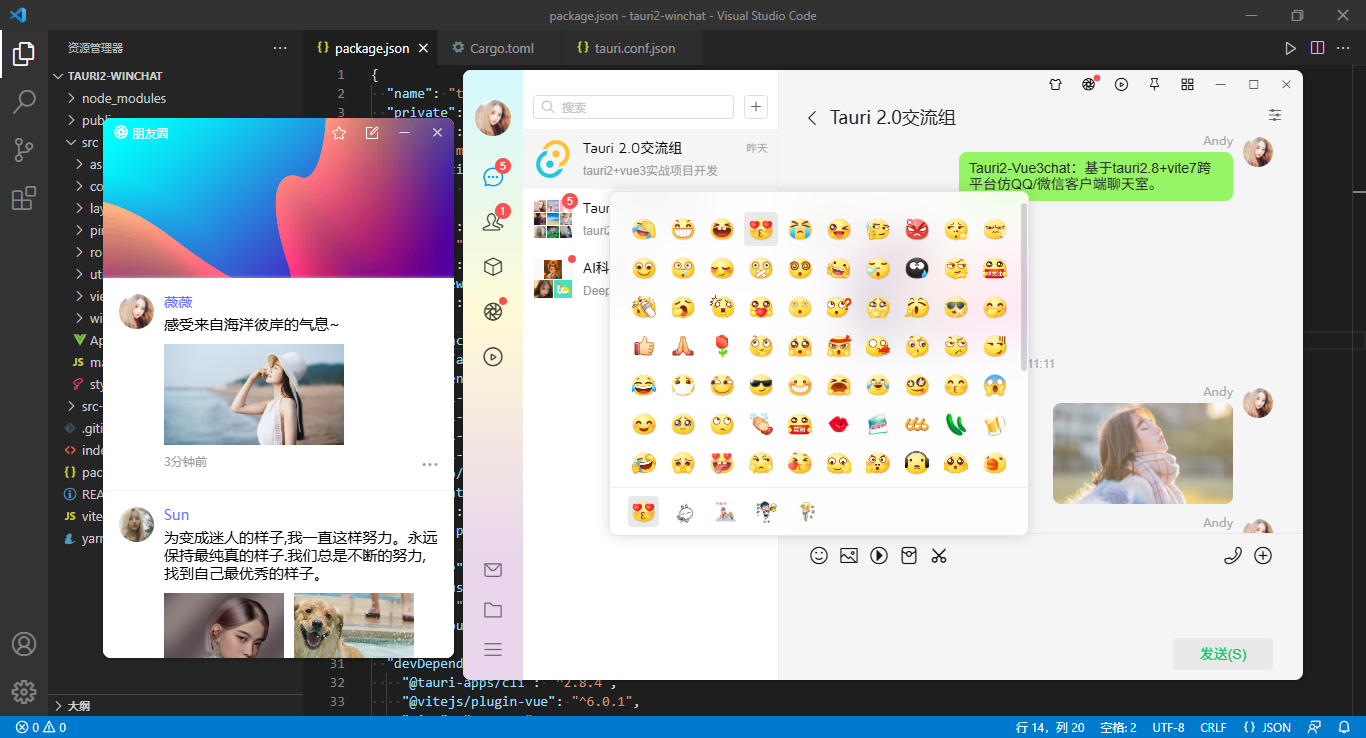Open Sun's profile name link
This screenshot has width=1366, height=738.
click(x=176, y=515)
